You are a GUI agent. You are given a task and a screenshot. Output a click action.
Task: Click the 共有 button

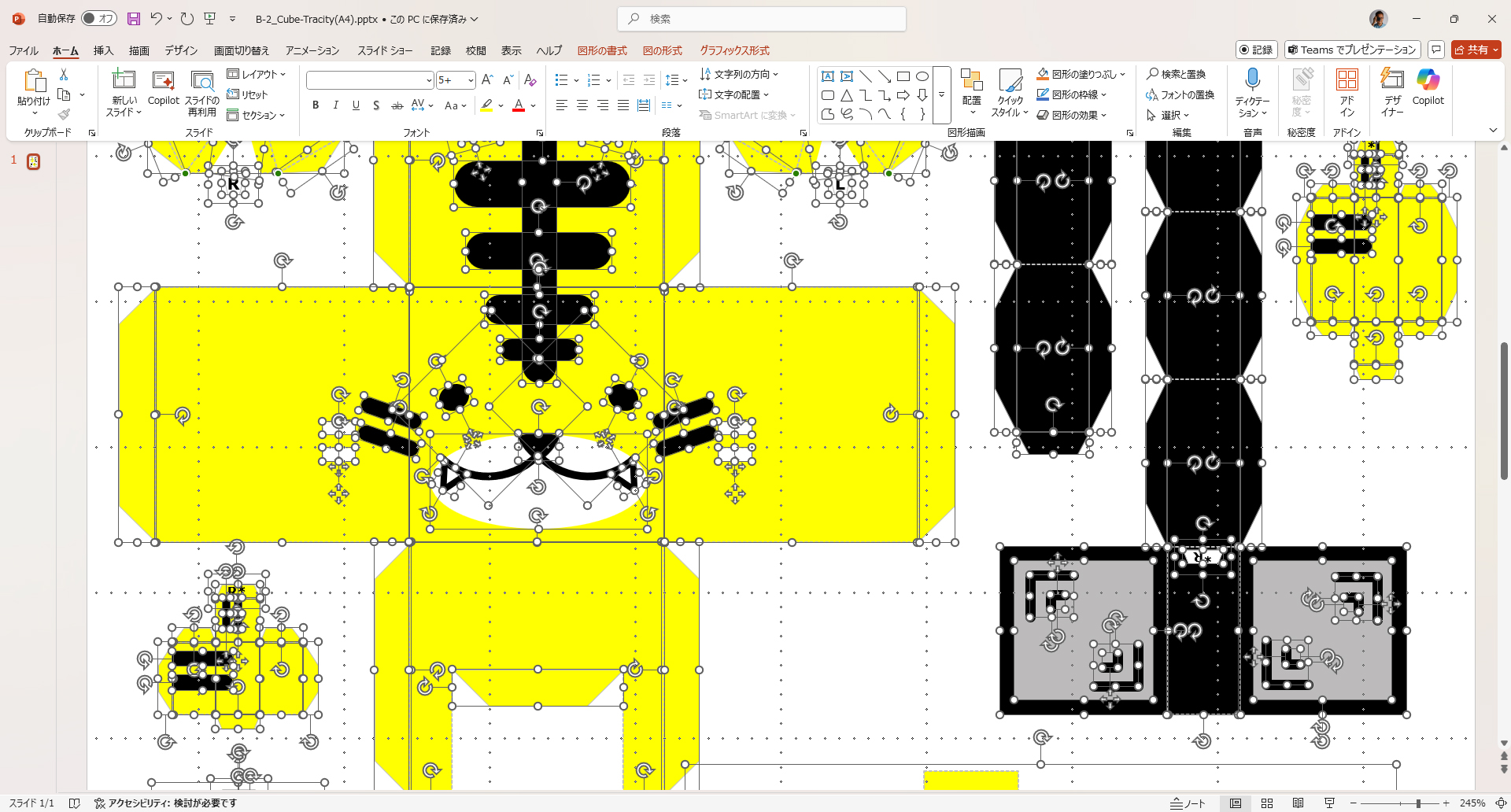1476,50
